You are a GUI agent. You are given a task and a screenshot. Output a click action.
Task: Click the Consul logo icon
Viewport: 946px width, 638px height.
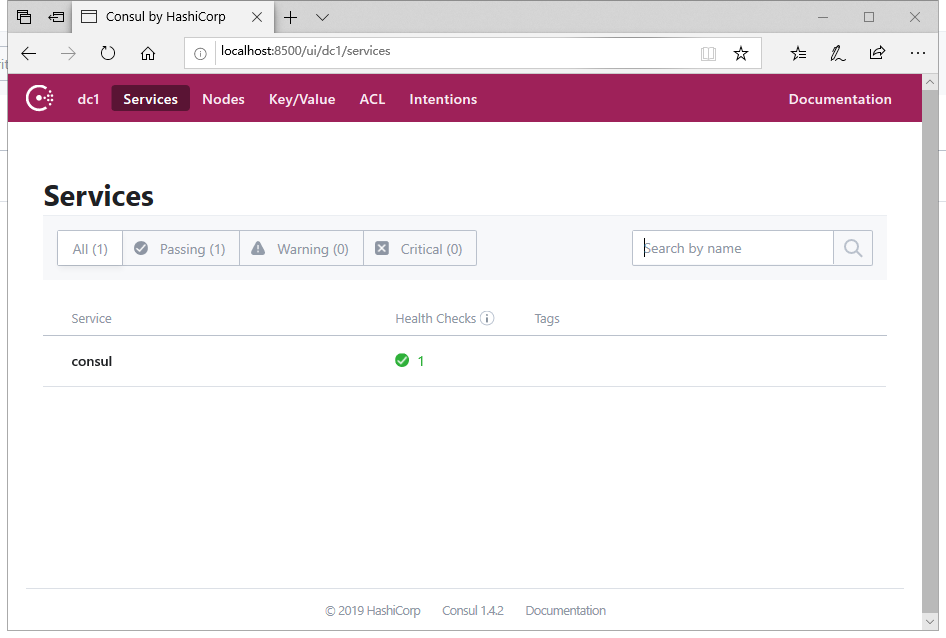point(39,98)
